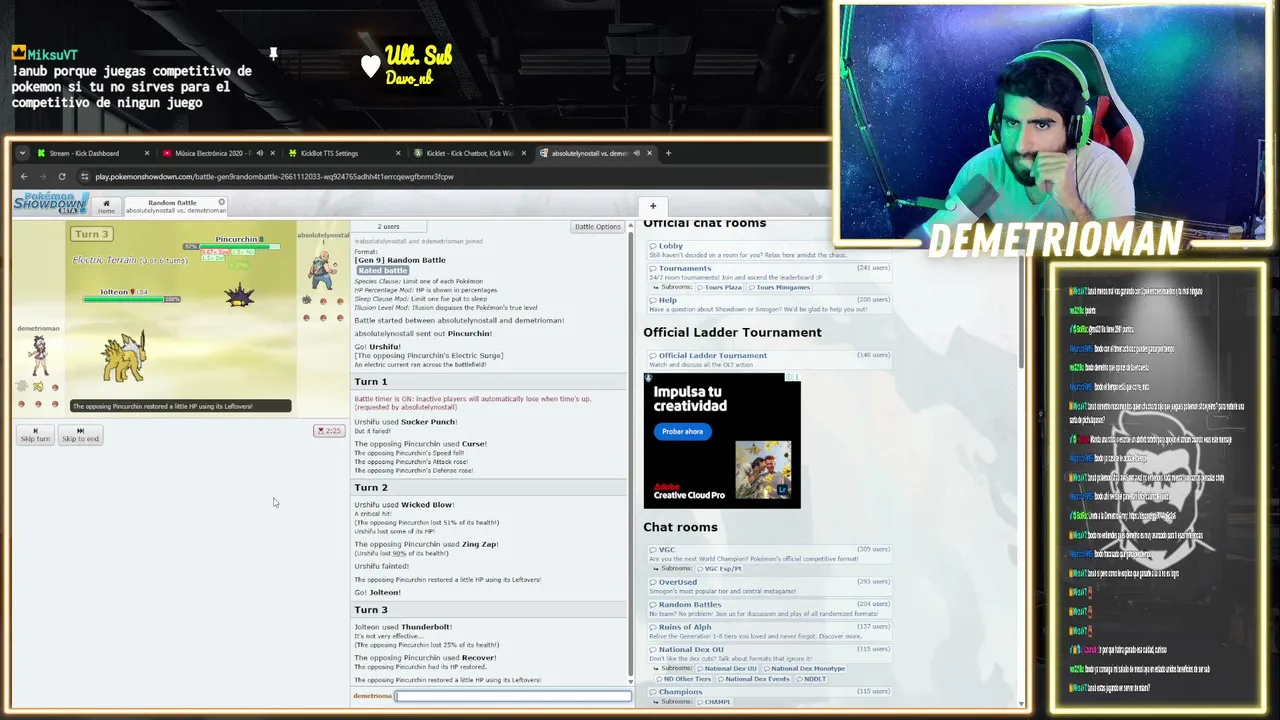Skip the current turn animation
Viewport: 1280px width, 720px height.
click(x=35, y=435)
